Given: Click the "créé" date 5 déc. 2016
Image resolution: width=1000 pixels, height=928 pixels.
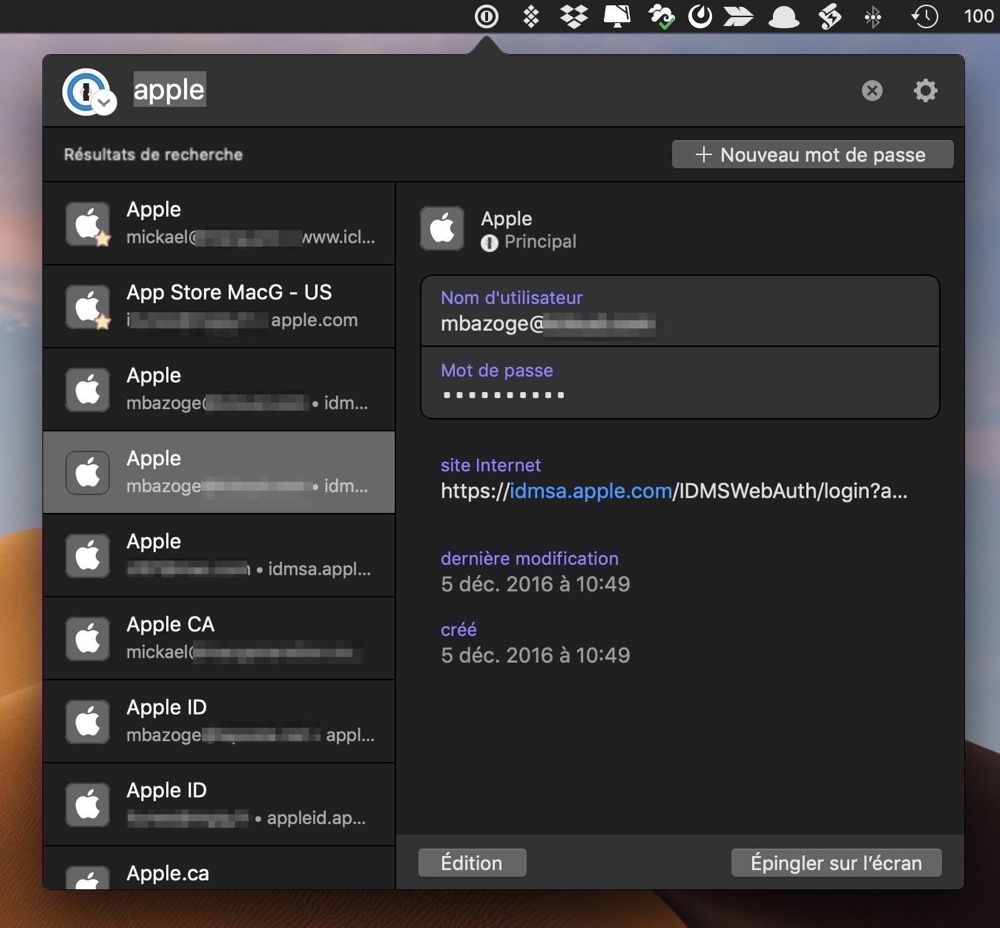Looking at the screenshot, I should tap(535, 656).
